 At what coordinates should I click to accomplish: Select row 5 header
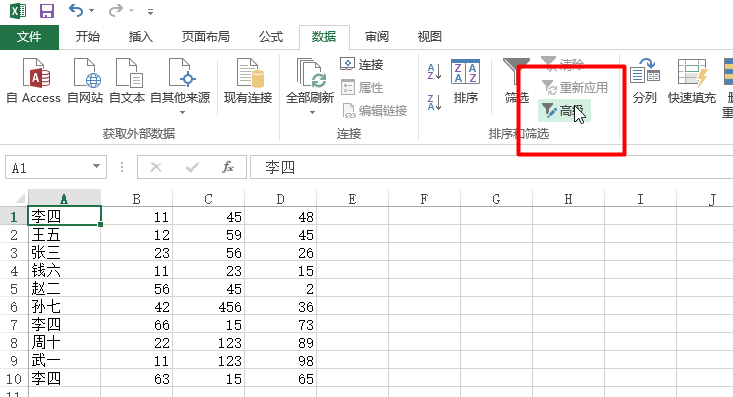(14, 289)
